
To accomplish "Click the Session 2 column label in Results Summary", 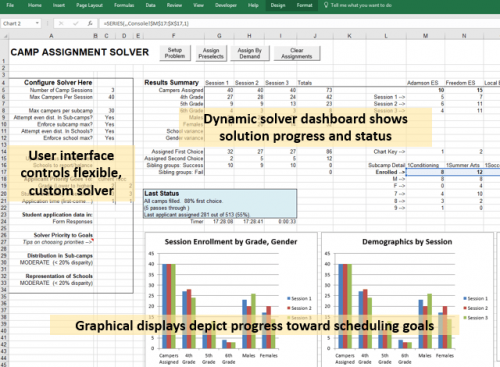I will [x=247, y=83].
